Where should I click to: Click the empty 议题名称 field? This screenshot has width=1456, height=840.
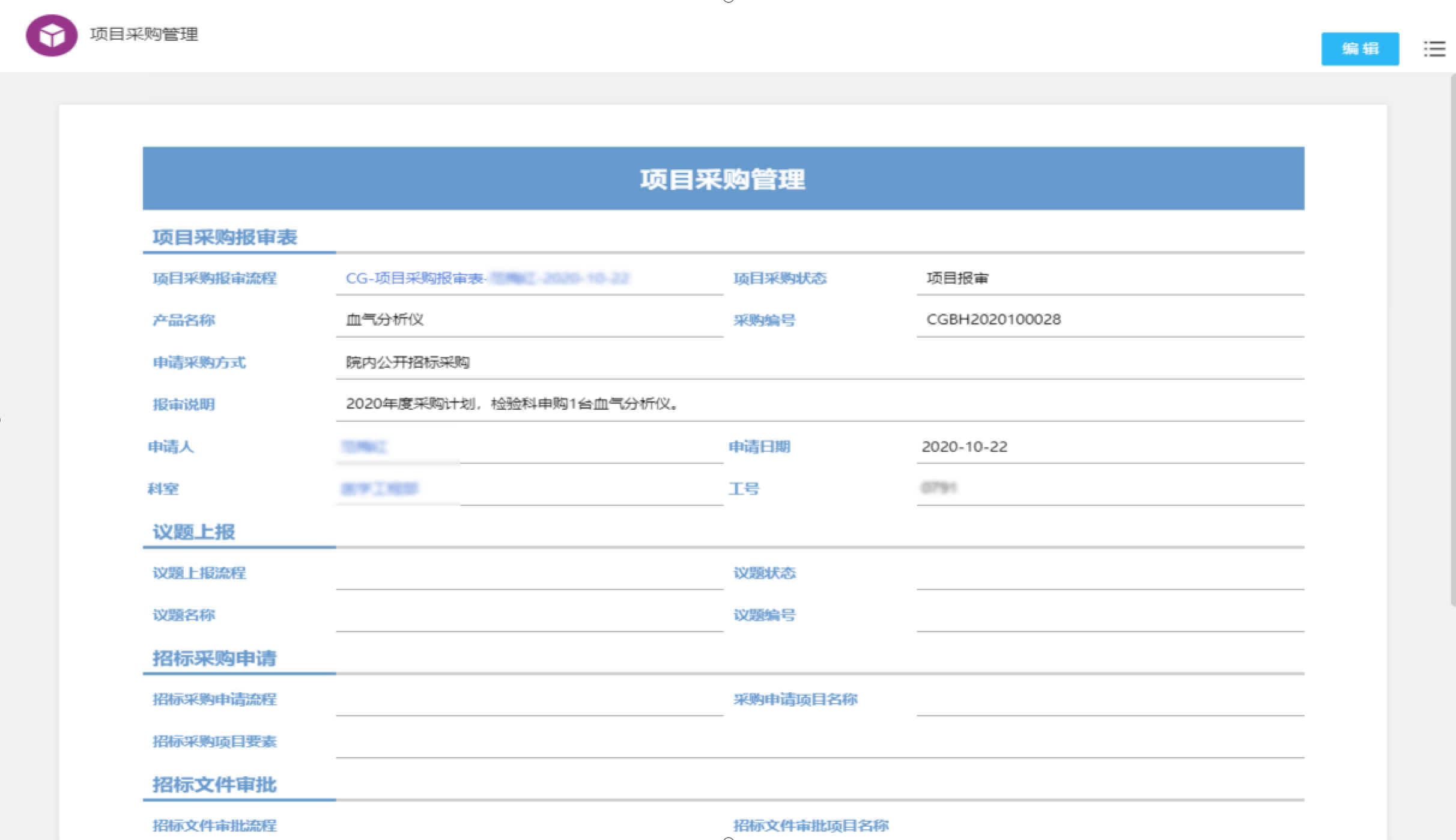[x=529, y=615]
